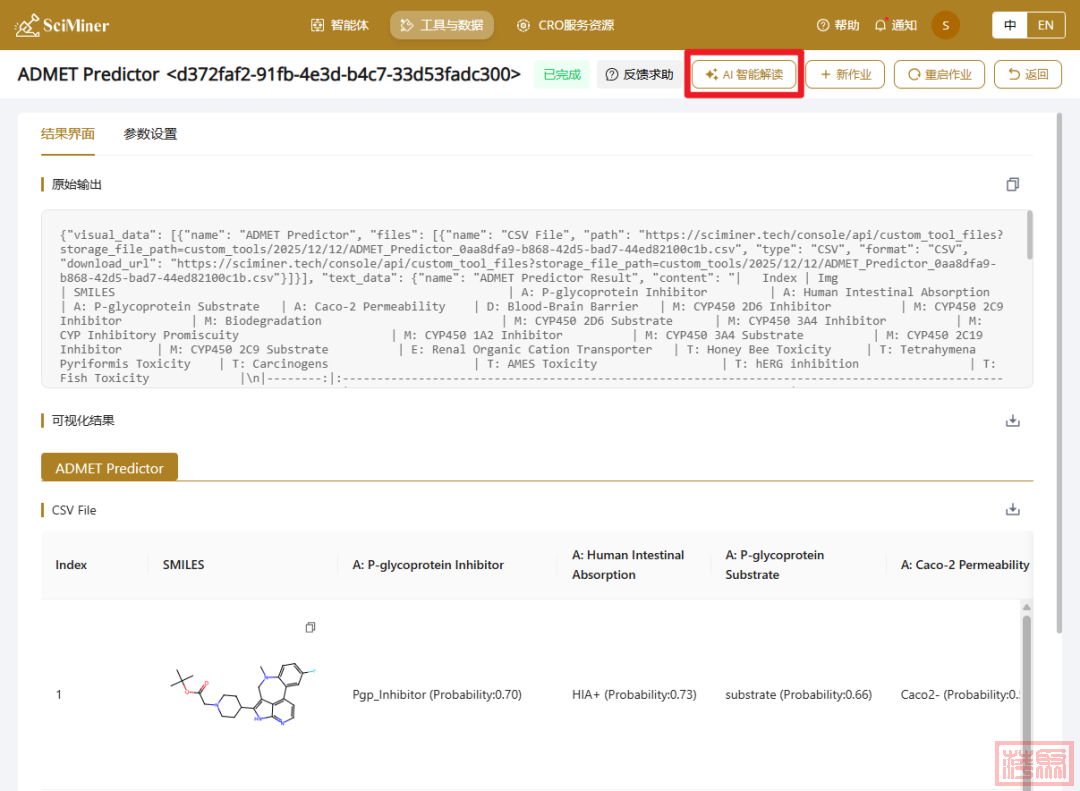The width and height of the screenshot is (1080, 791).
Task: Click the AI 智能解读 button
Action: coord(744,75)
